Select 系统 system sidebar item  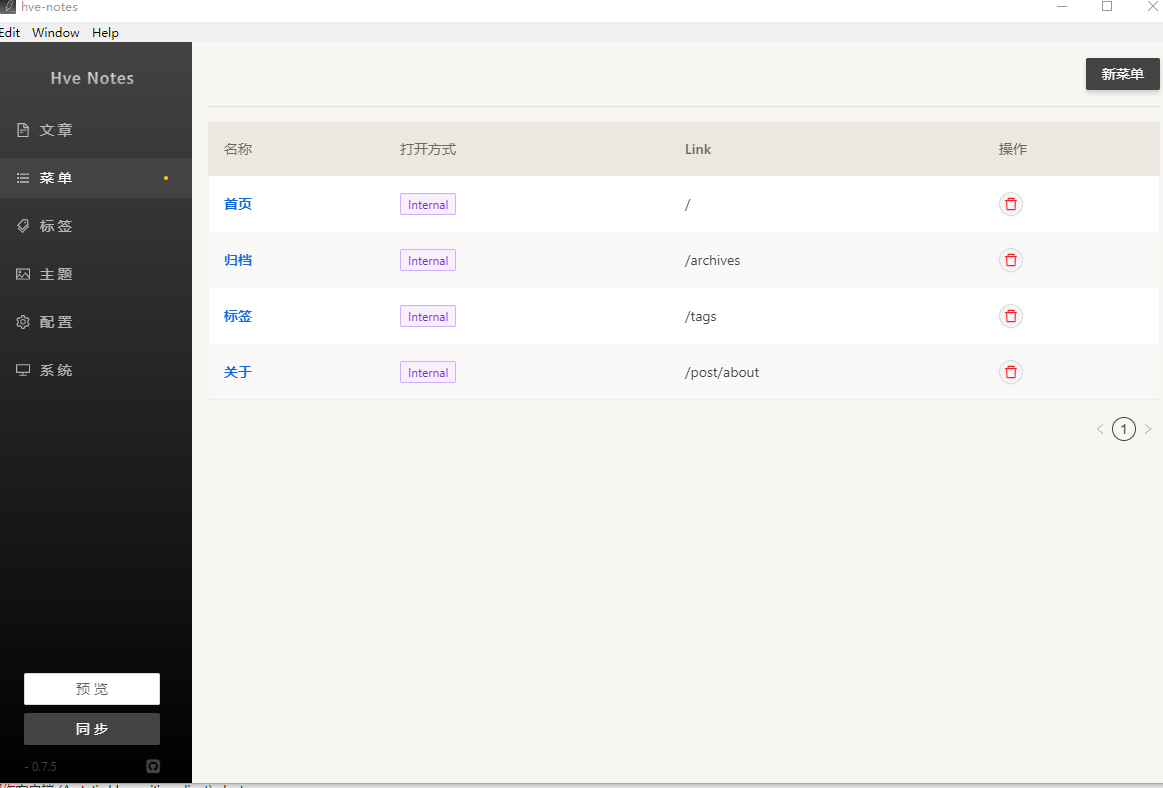pos(56,370)
